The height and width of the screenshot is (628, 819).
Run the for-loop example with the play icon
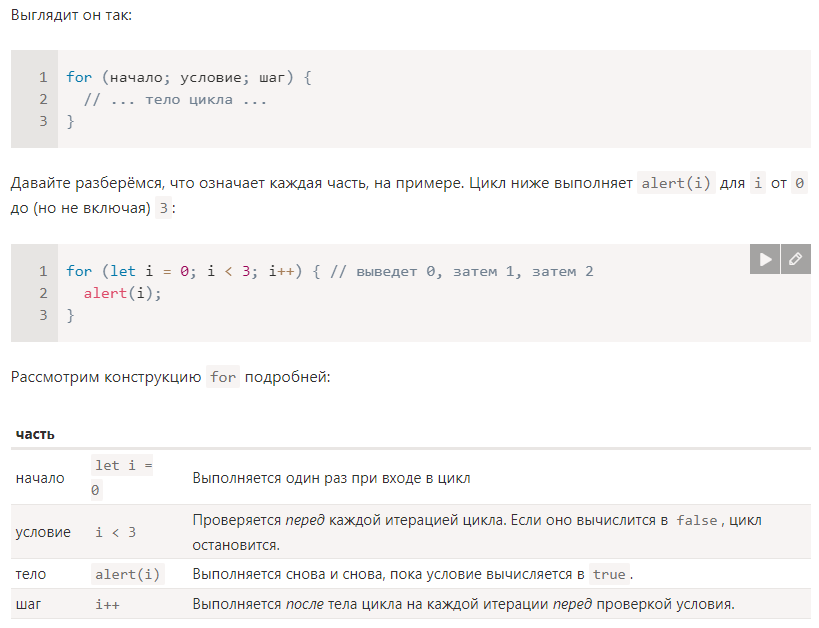(765, 259)
